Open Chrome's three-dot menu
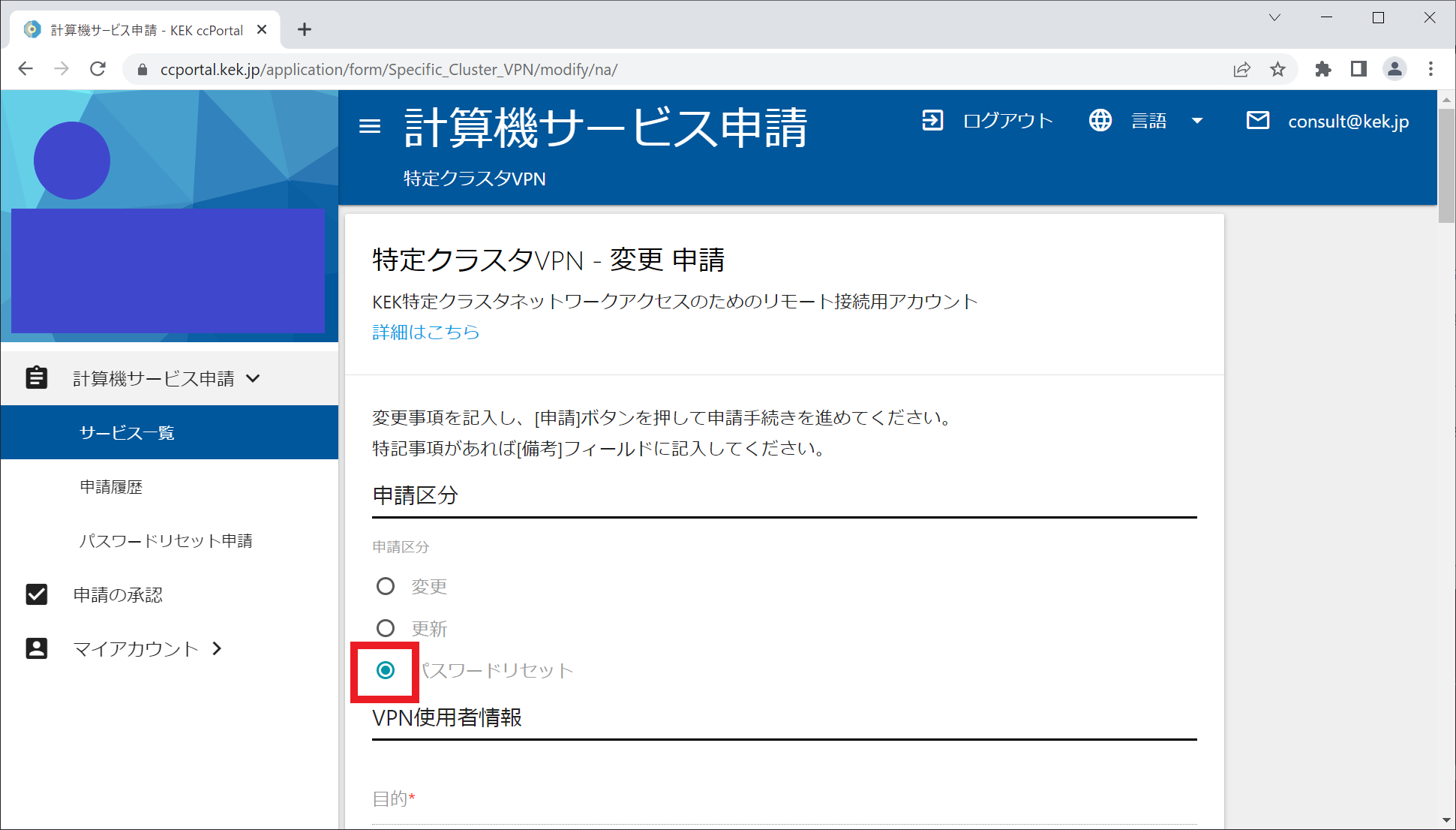 [1430, 69]
